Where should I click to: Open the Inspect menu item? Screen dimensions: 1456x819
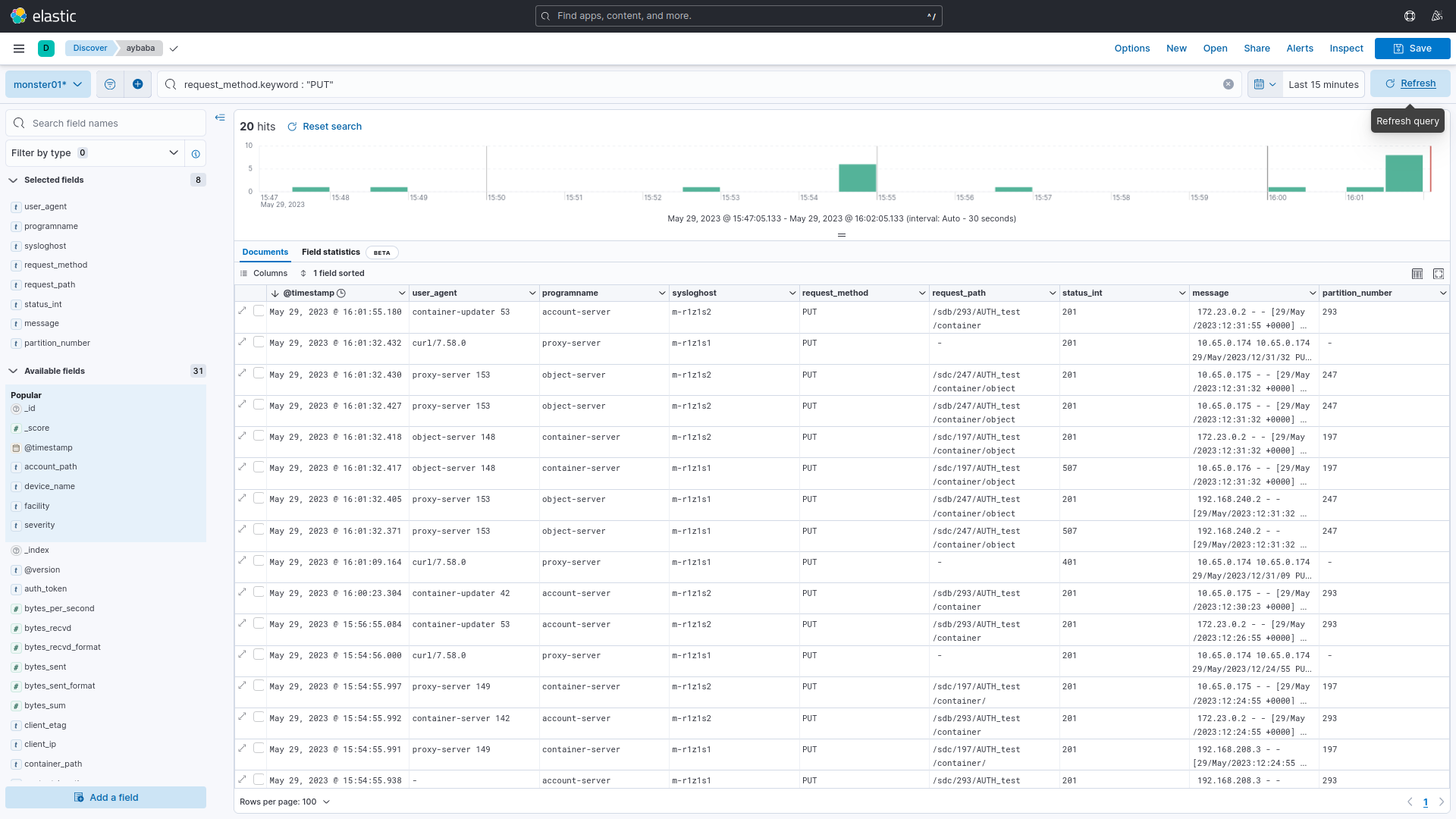point(1346,49)
